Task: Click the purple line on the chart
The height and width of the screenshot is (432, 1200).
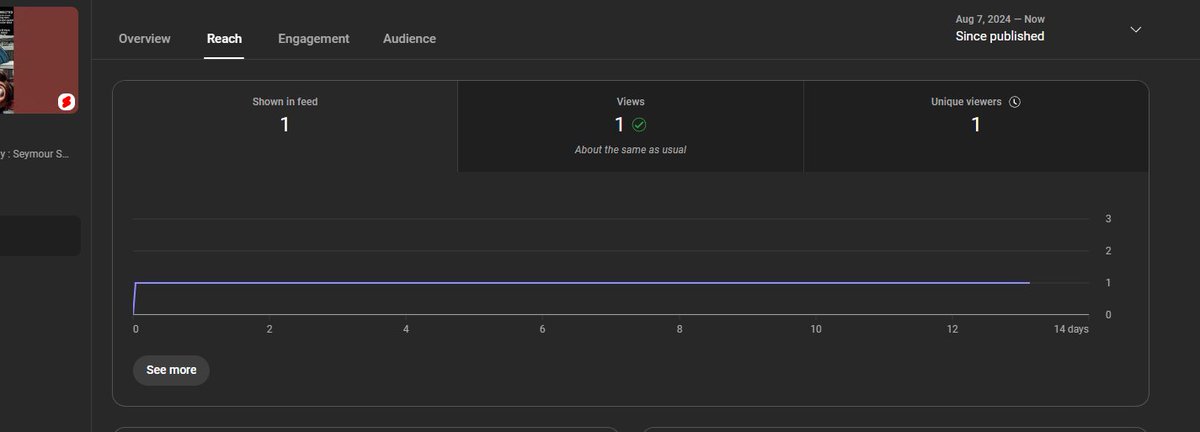Action: pyautogui.click(x=580, y=283)
